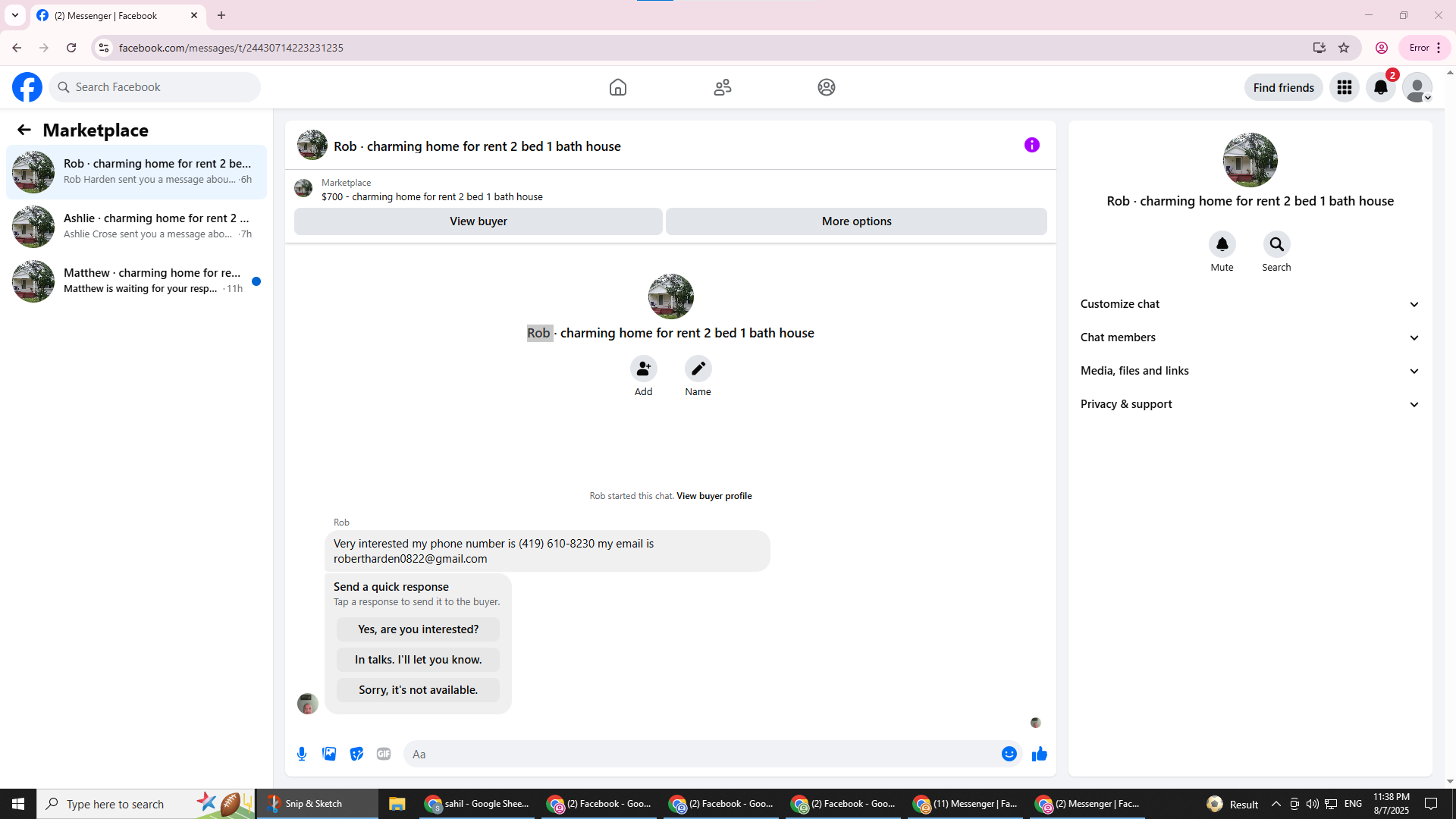Open the sticker picker icon
Image resolution: width=1456 pixels, height=819 pixels.
point(356,754)
